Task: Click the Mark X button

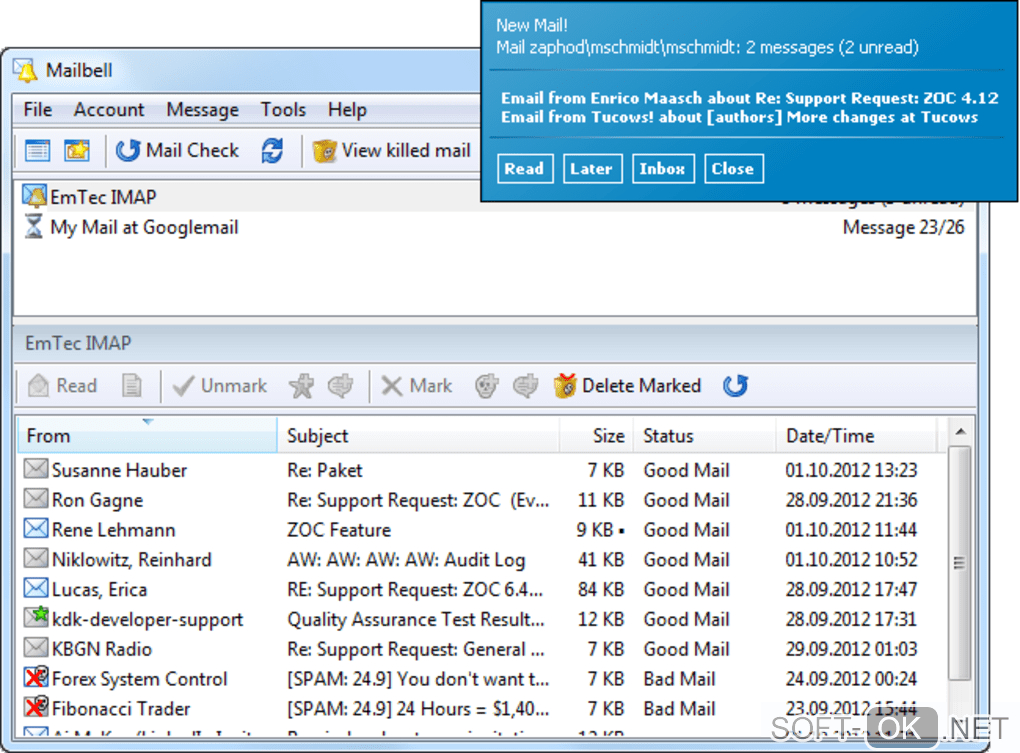Action: (416, 386)
